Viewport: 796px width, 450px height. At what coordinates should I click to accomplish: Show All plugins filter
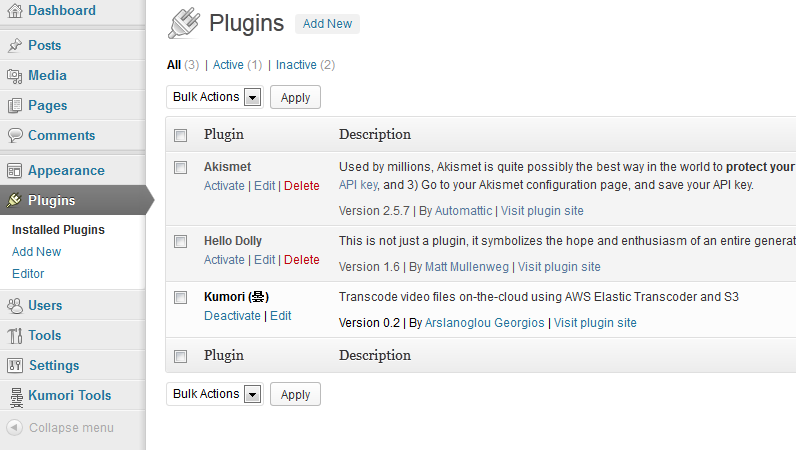174,65
